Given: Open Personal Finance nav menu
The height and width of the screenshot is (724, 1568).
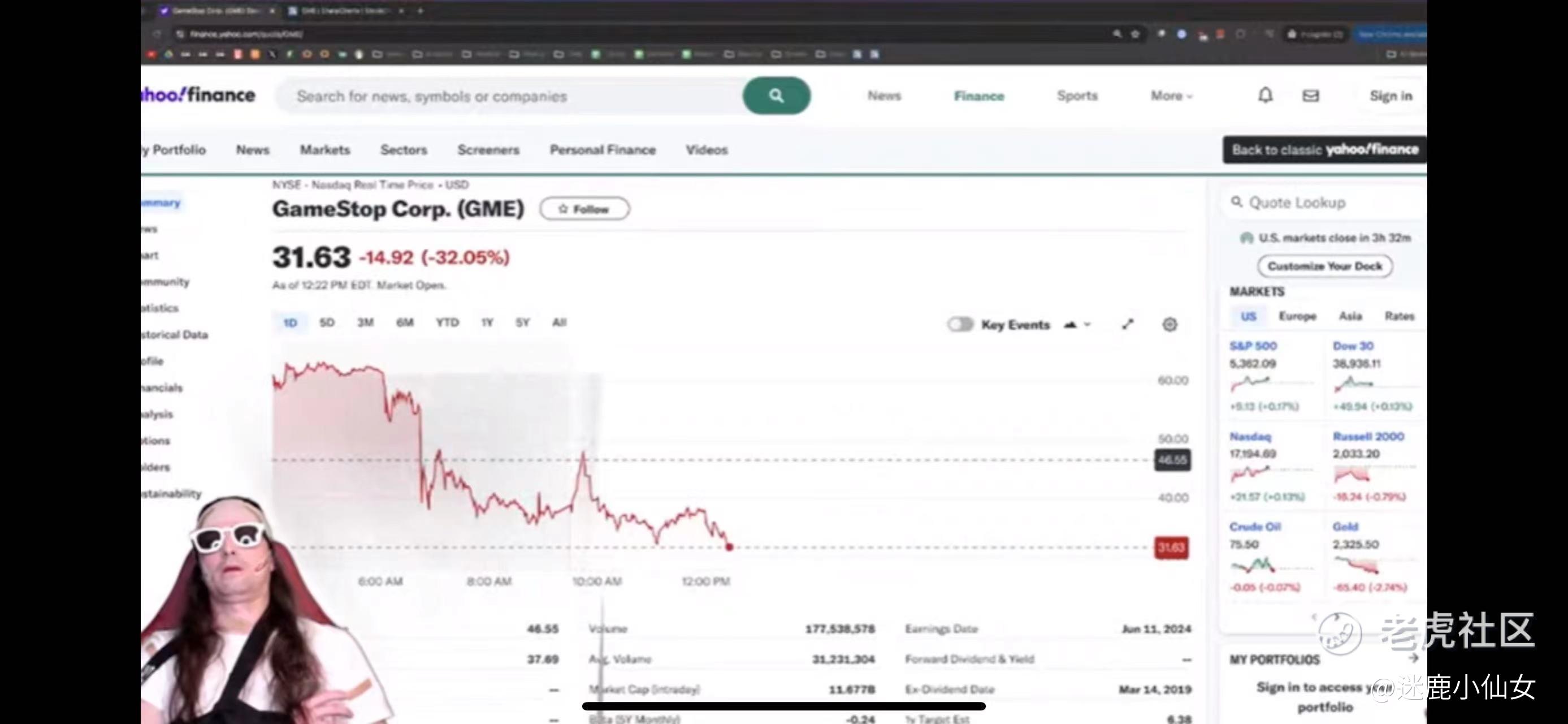Looking at the screenshot, I should [x=603, y=150].
